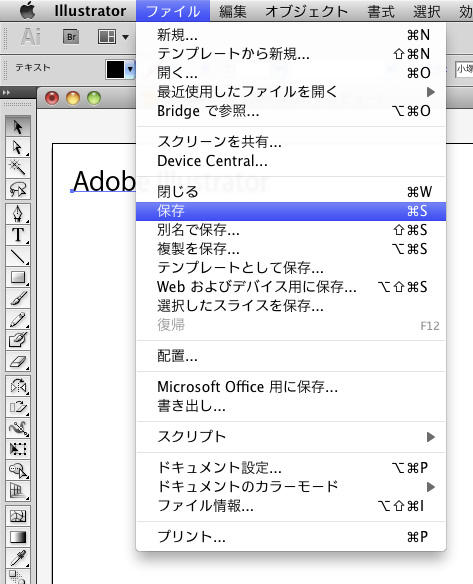Viewport: 473px width, 584px height.
Task: Select the Line Segment tool
Action: pyautogui.click(x=18, y=256)
